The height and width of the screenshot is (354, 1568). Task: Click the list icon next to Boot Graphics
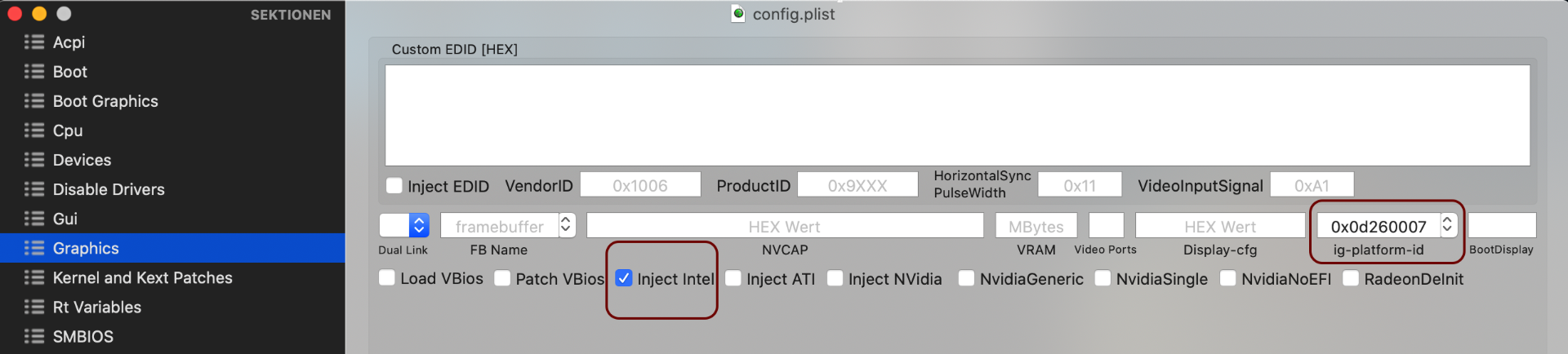click(33, 101)
